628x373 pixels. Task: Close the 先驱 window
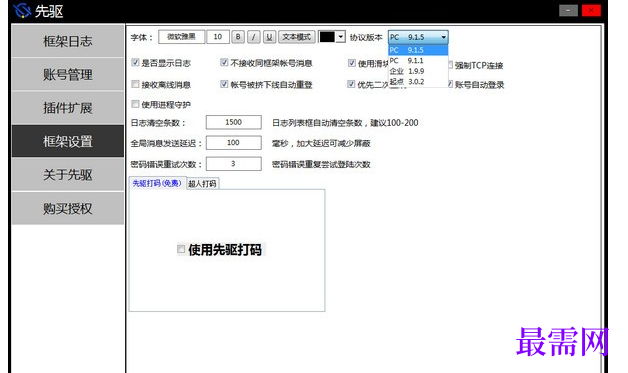click(591, 10)
